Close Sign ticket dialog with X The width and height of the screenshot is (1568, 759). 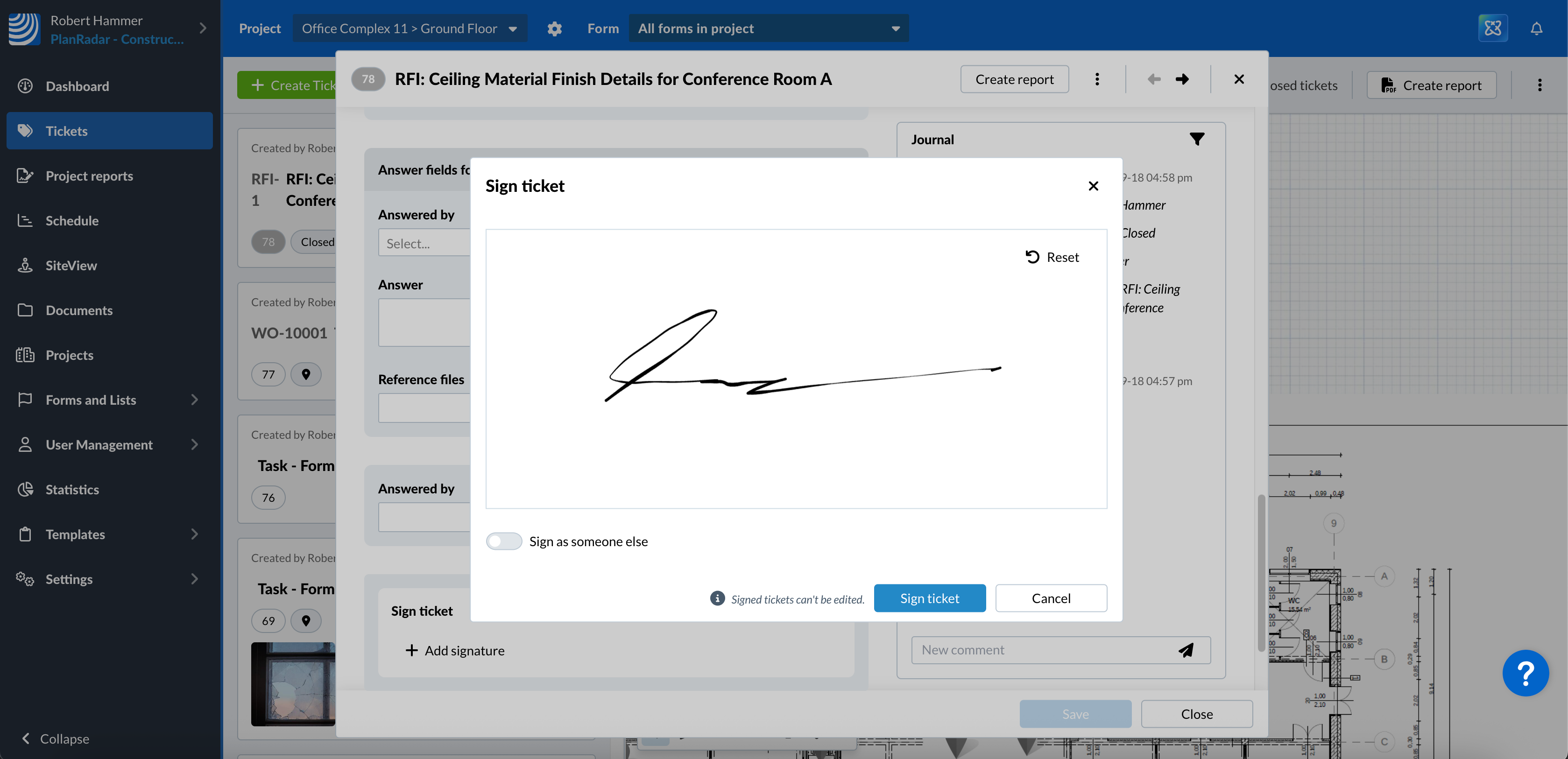coord(1093,186)
